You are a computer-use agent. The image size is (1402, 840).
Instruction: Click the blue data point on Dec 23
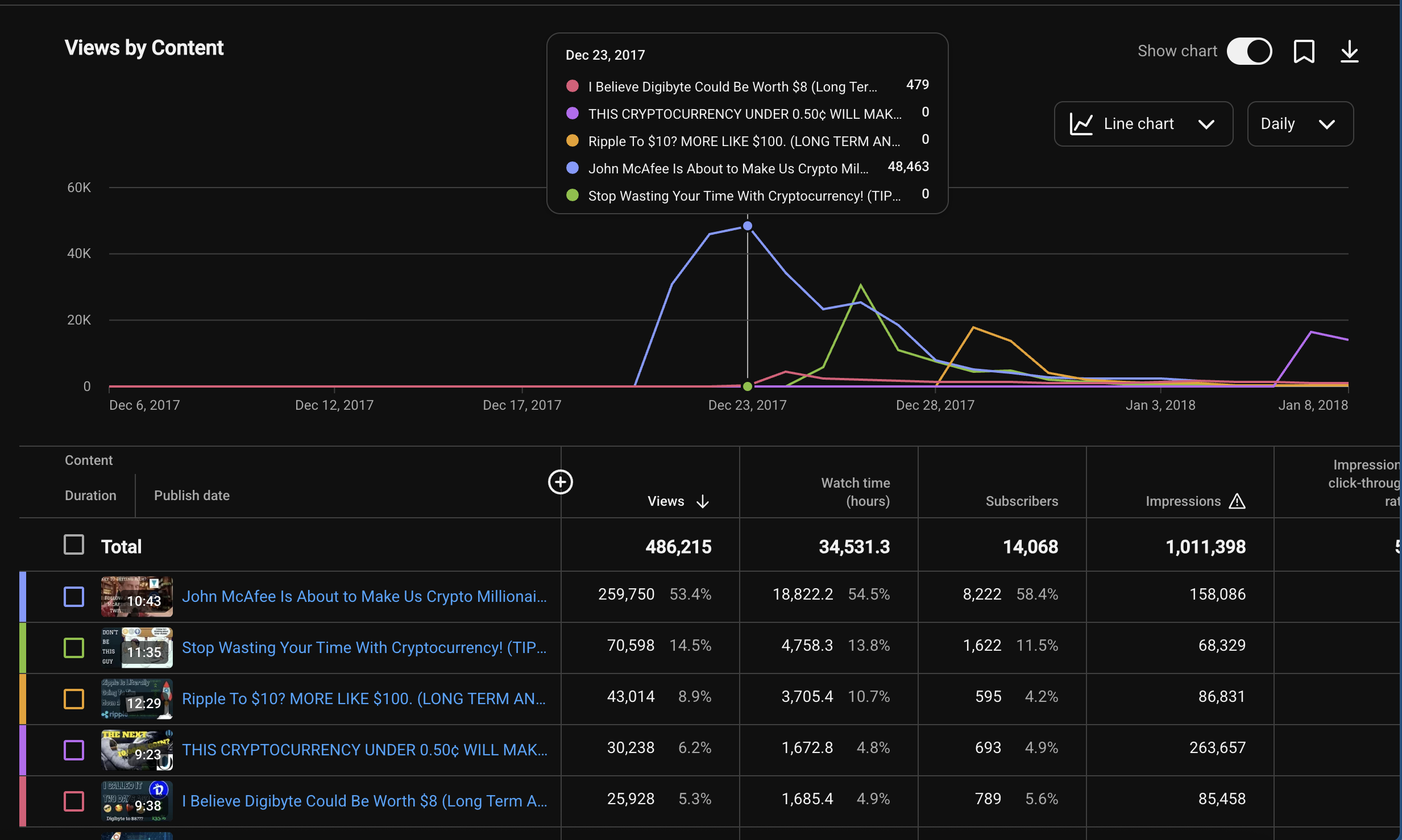pyautogui.click(x=748, y=226)
